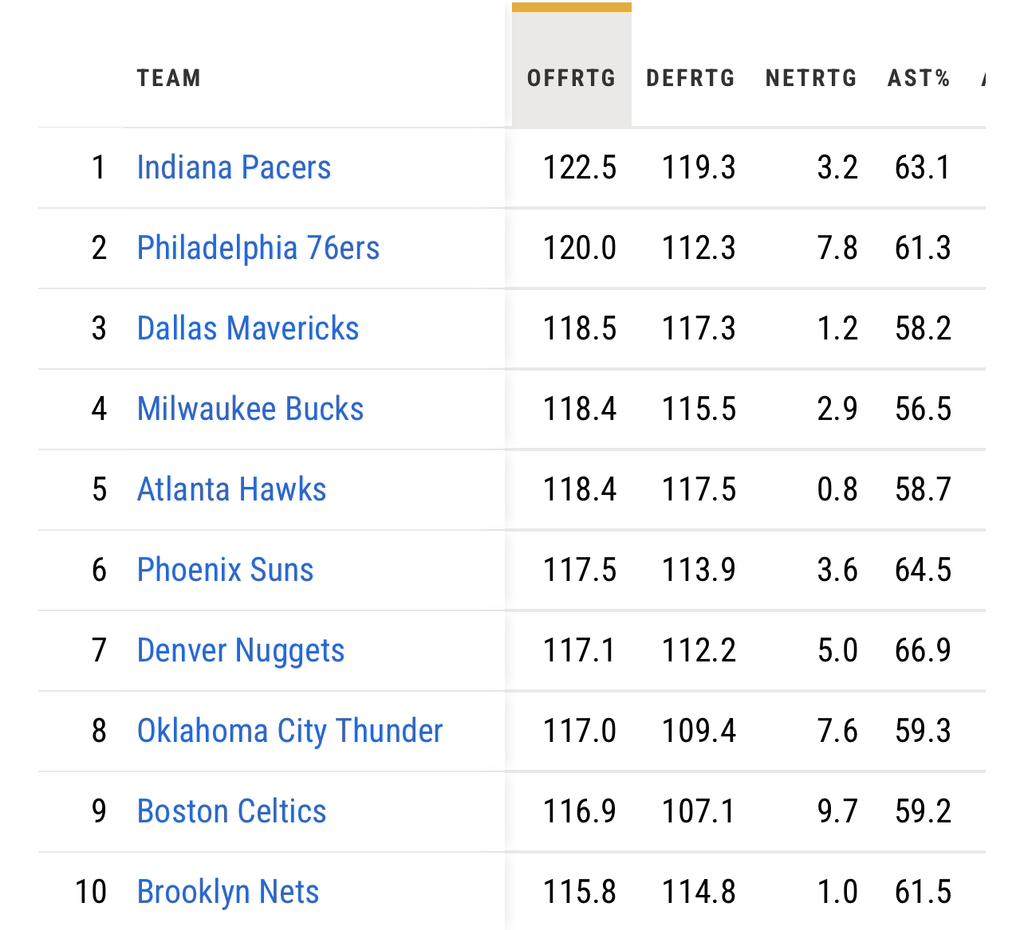1024x930 pixels.
Task: Sort the table by DEFRTG column
Action: point(690,78)
